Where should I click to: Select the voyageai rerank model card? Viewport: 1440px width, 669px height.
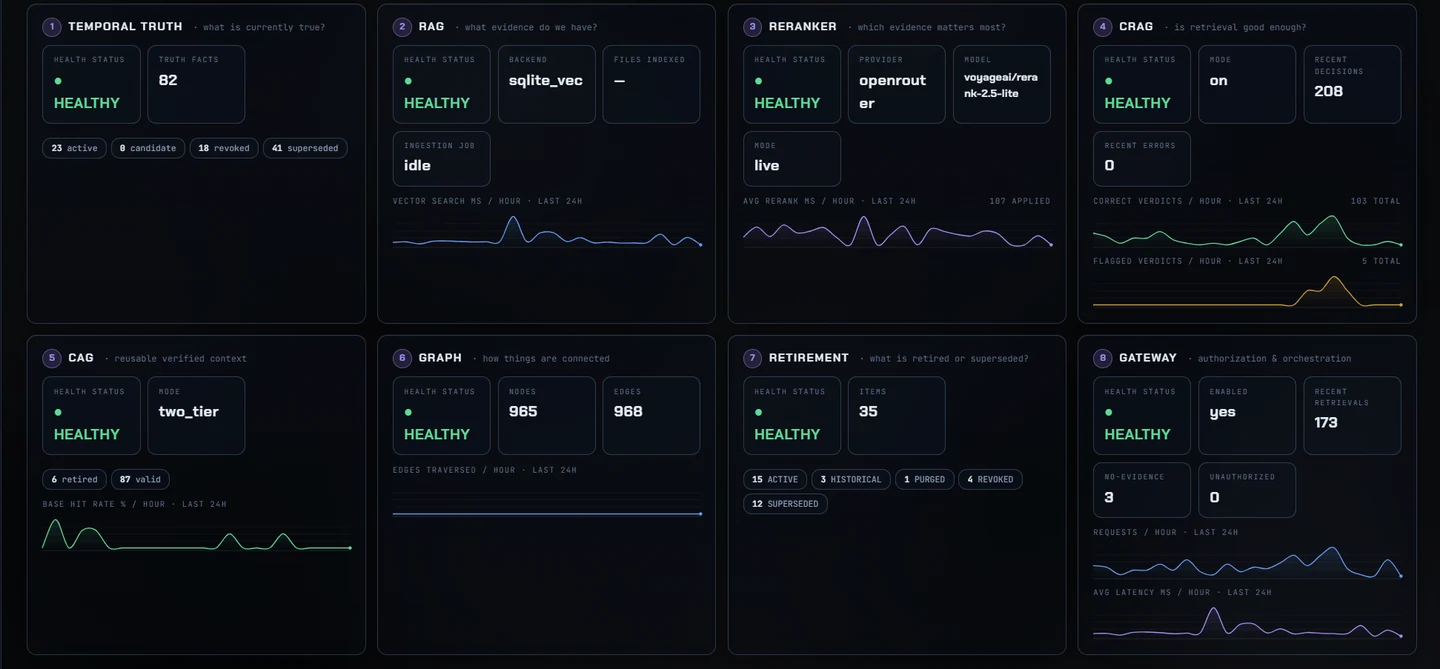click(x=1002, y=84)
